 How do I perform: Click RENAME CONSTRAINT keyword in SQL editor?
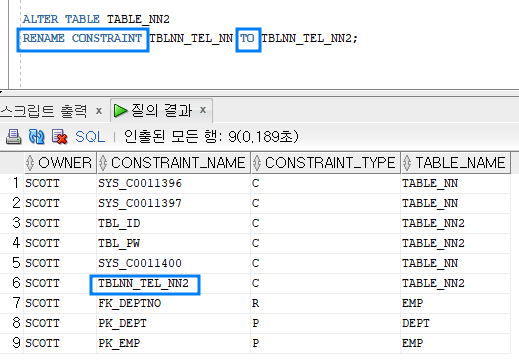[82, 38]
